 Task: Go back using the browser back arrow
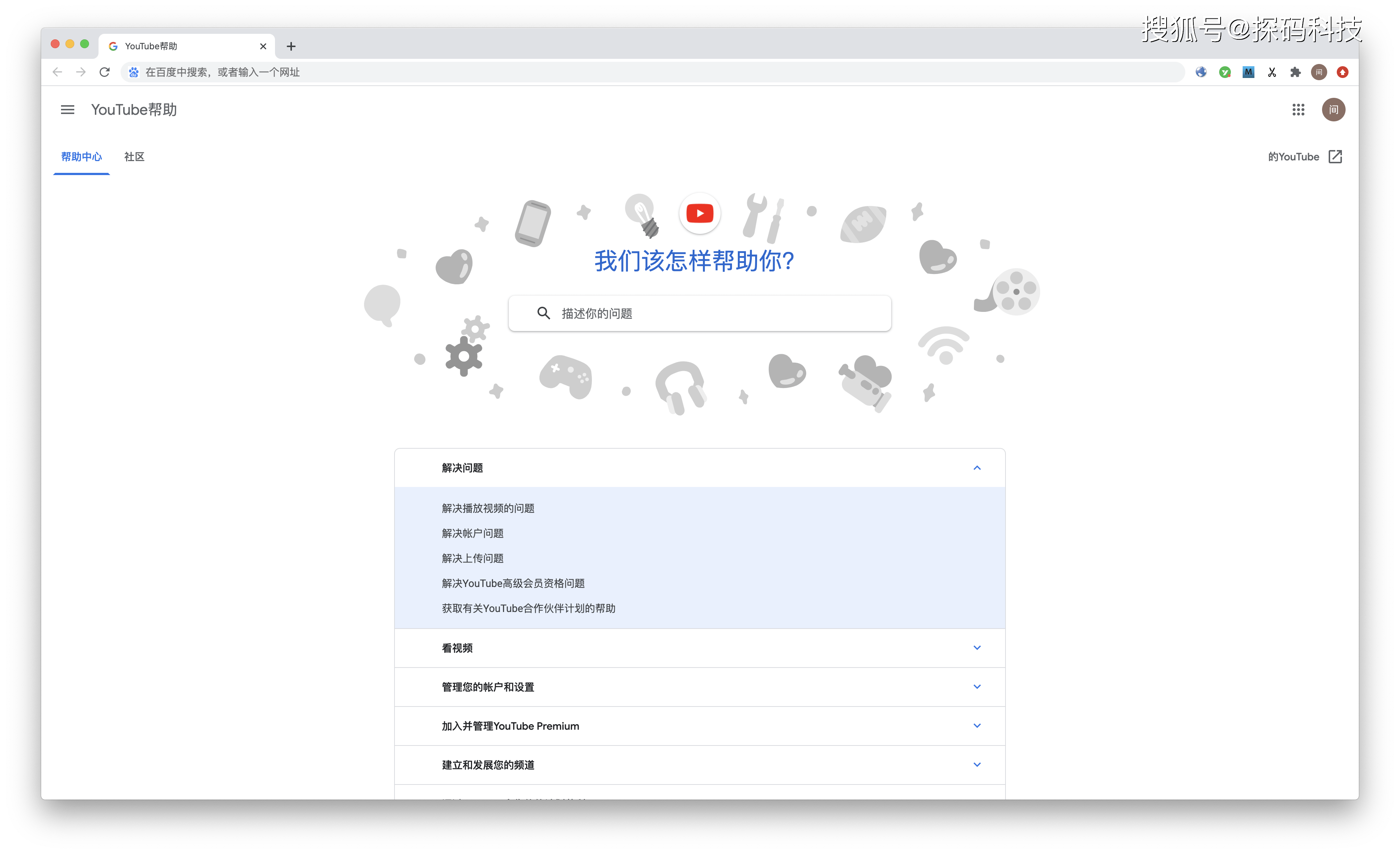click(57, 72)
